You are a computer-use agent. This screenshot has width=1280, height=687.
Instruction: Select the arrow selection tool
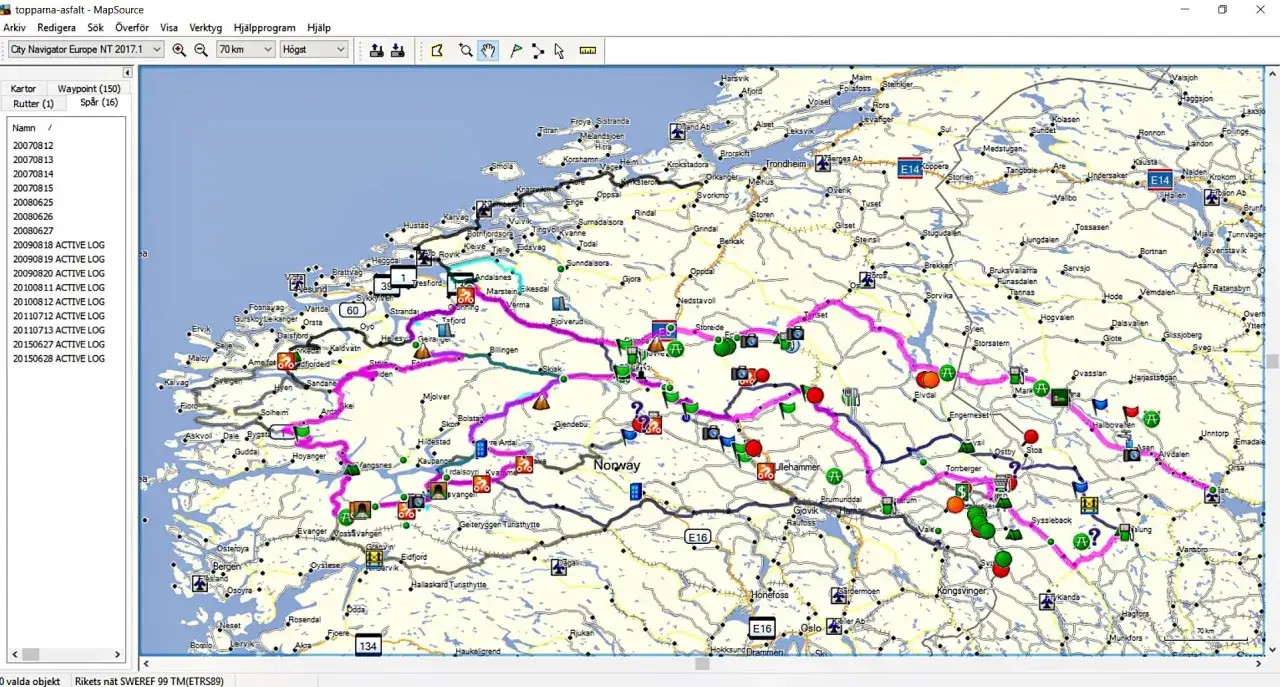pos(559,50)
